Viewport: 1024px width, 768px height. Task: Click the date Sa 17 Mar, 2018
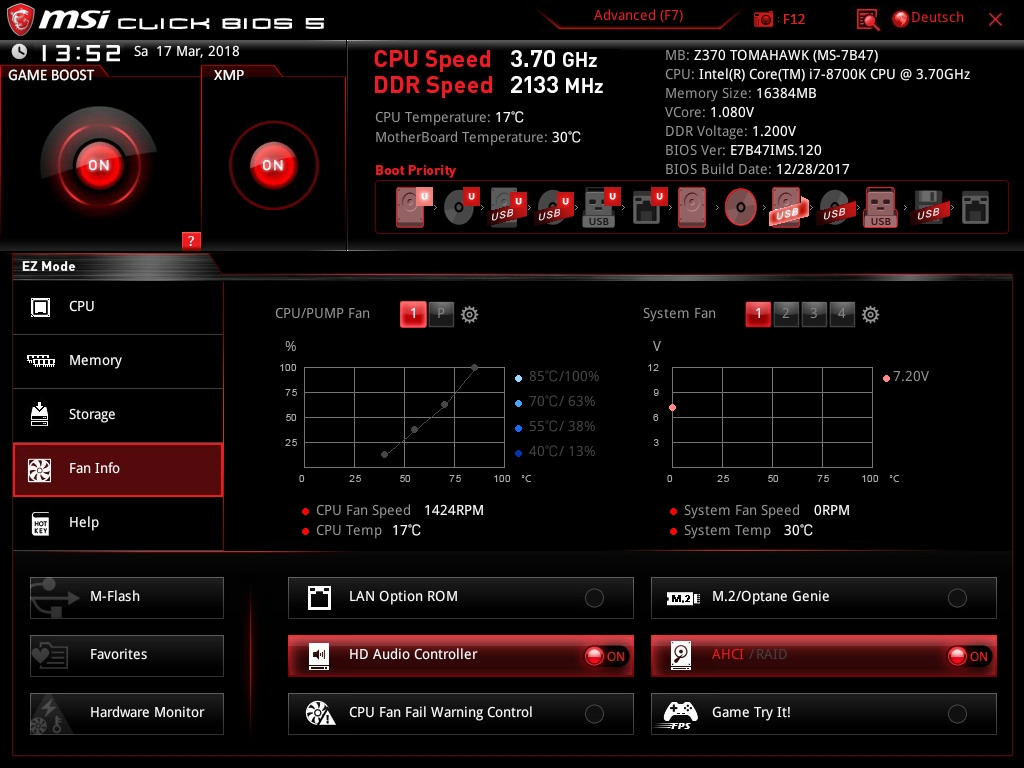pos(187,51)
